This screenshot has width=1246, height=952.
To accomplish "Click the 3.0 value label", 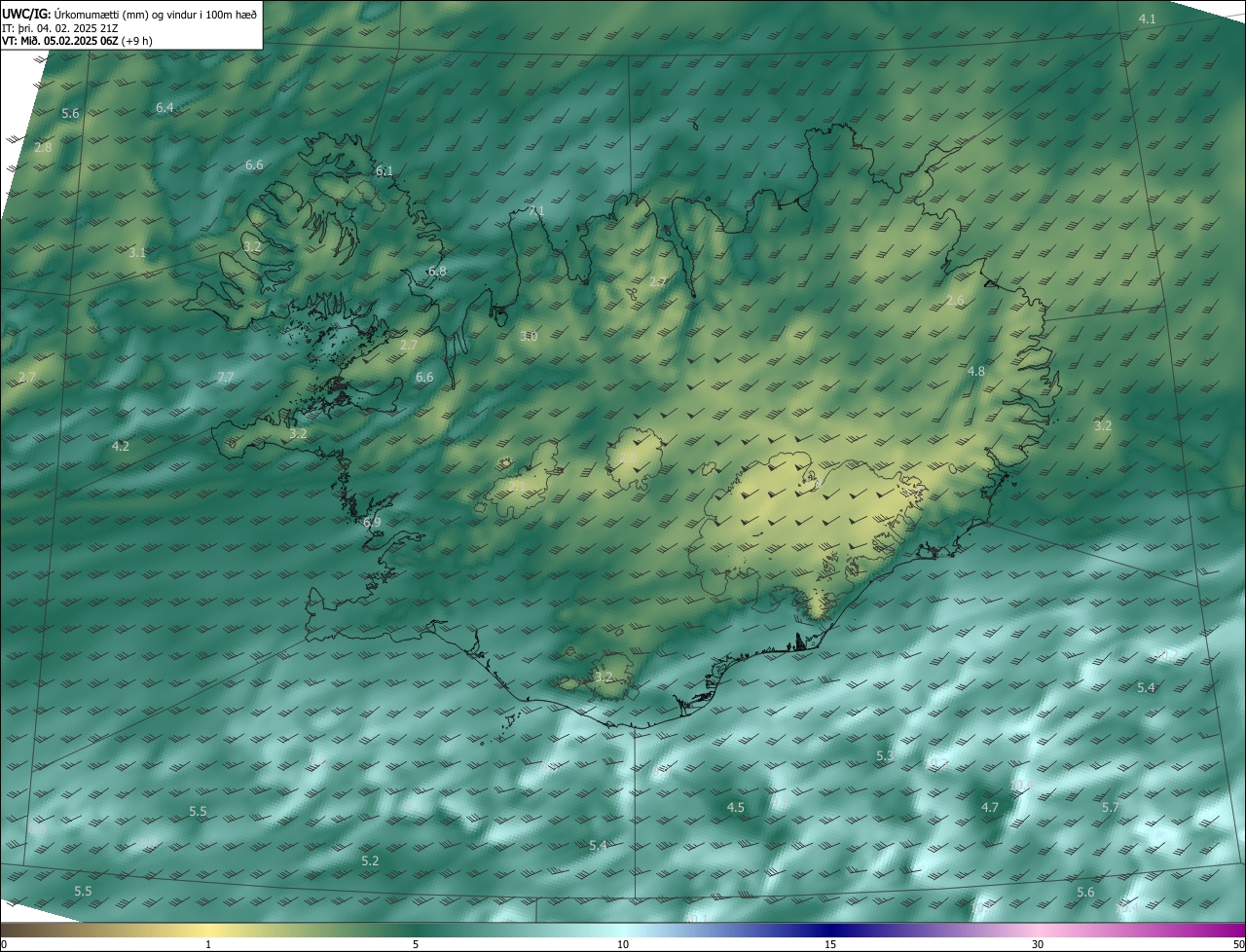I will 529,337.
